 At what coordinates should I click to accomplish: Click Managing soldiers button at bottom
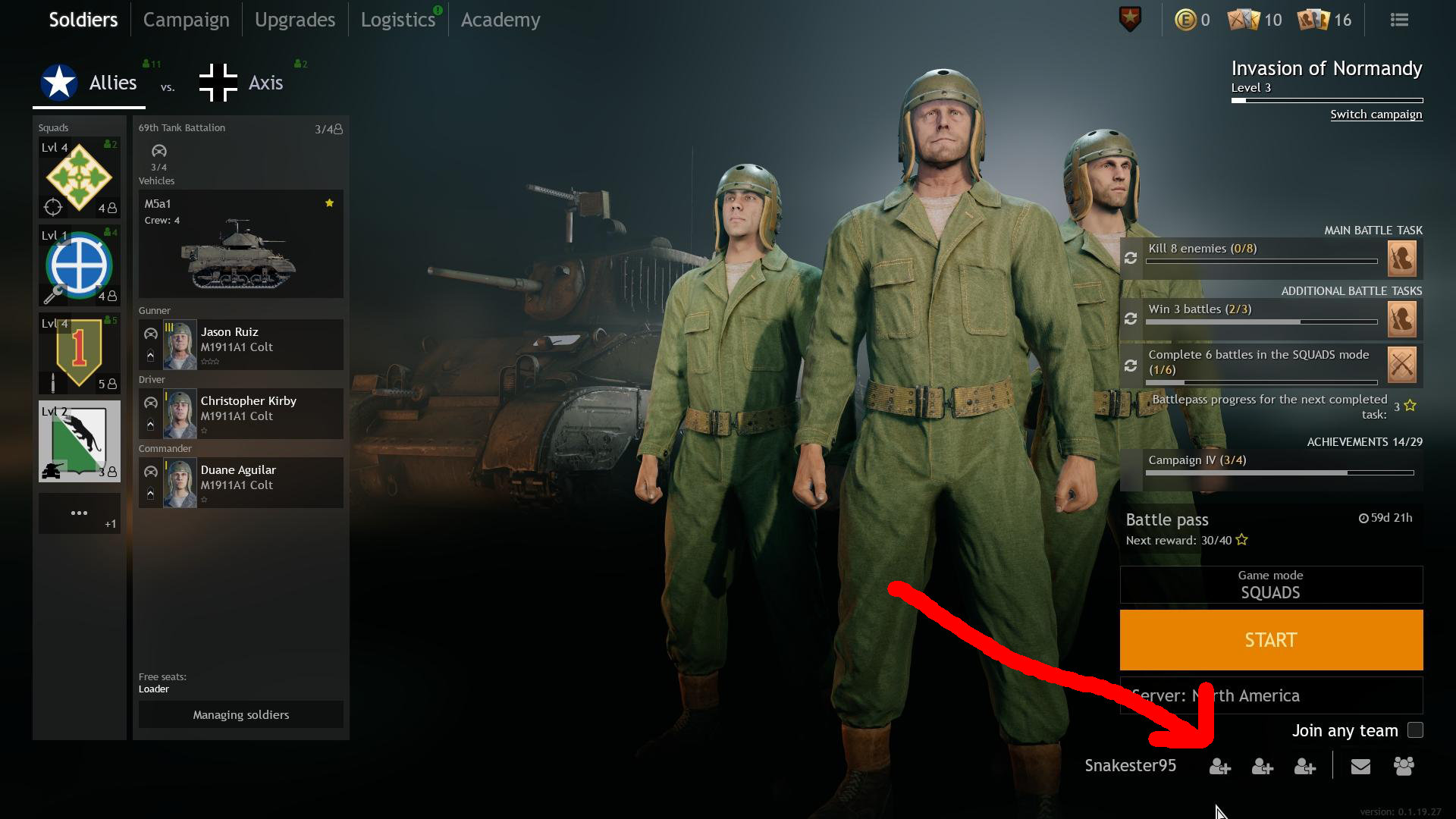click(240, 714)
